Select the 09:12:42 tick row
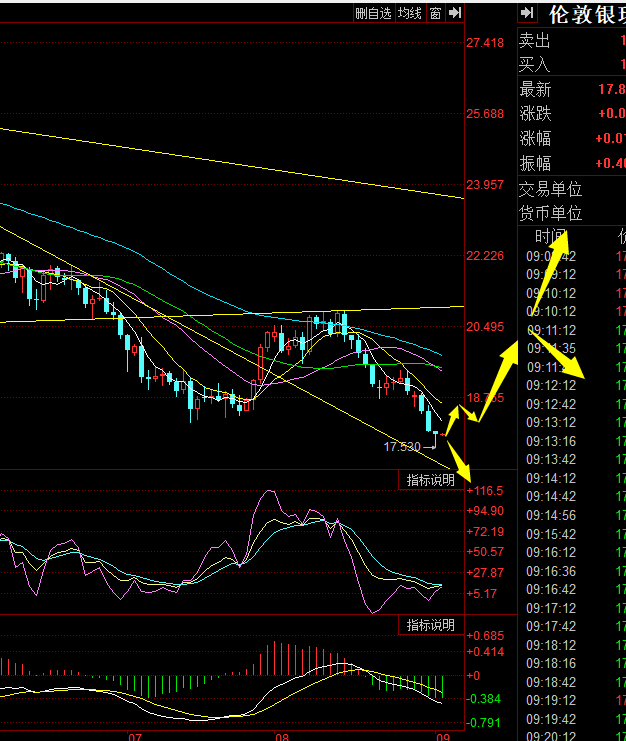The image size is (626, 741). click(x=572, y=405)
